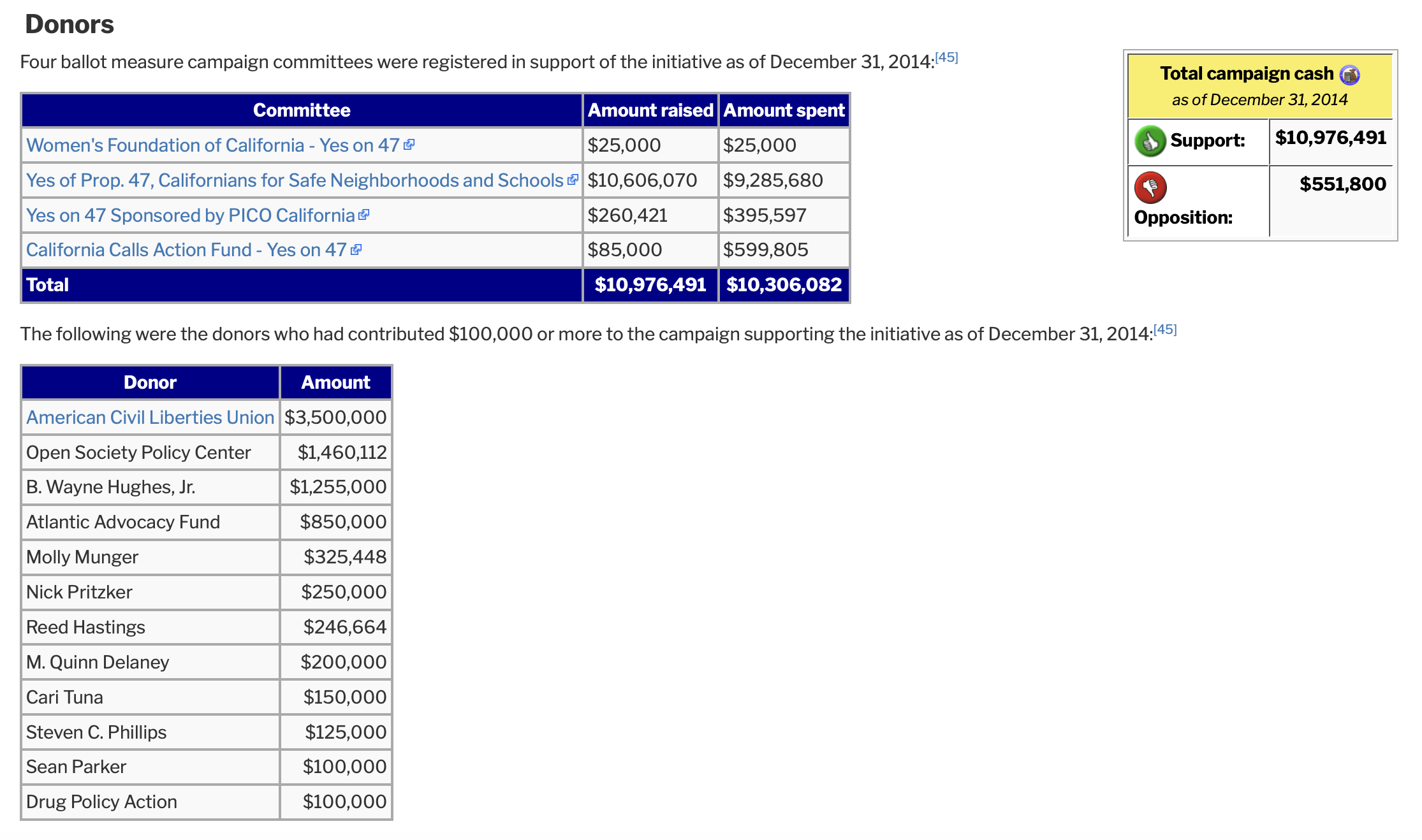The height and width of the screenshot is (840, 1422).
Task: Click the Opposition: label
Action: [x=1183, y=218]
